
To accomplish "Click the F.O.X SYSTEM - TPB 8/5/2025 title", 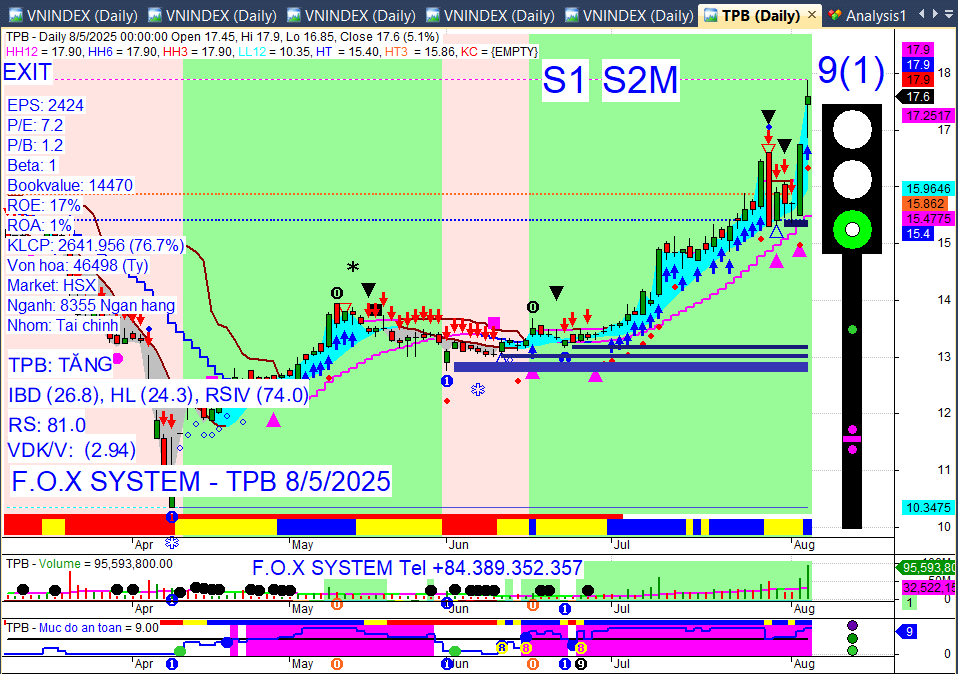I will pyautogui.click(x=201, y=482).
